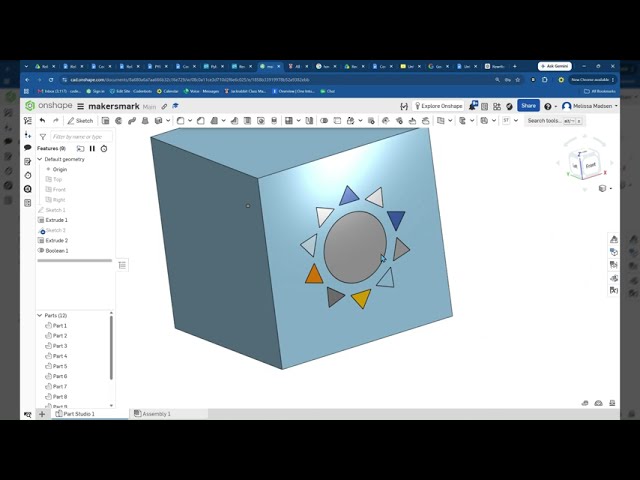The width and height of the screenshot is (640, 480).
Task: Open the Thicken tool dropdown arrow
Action: (x=168, y=120)
